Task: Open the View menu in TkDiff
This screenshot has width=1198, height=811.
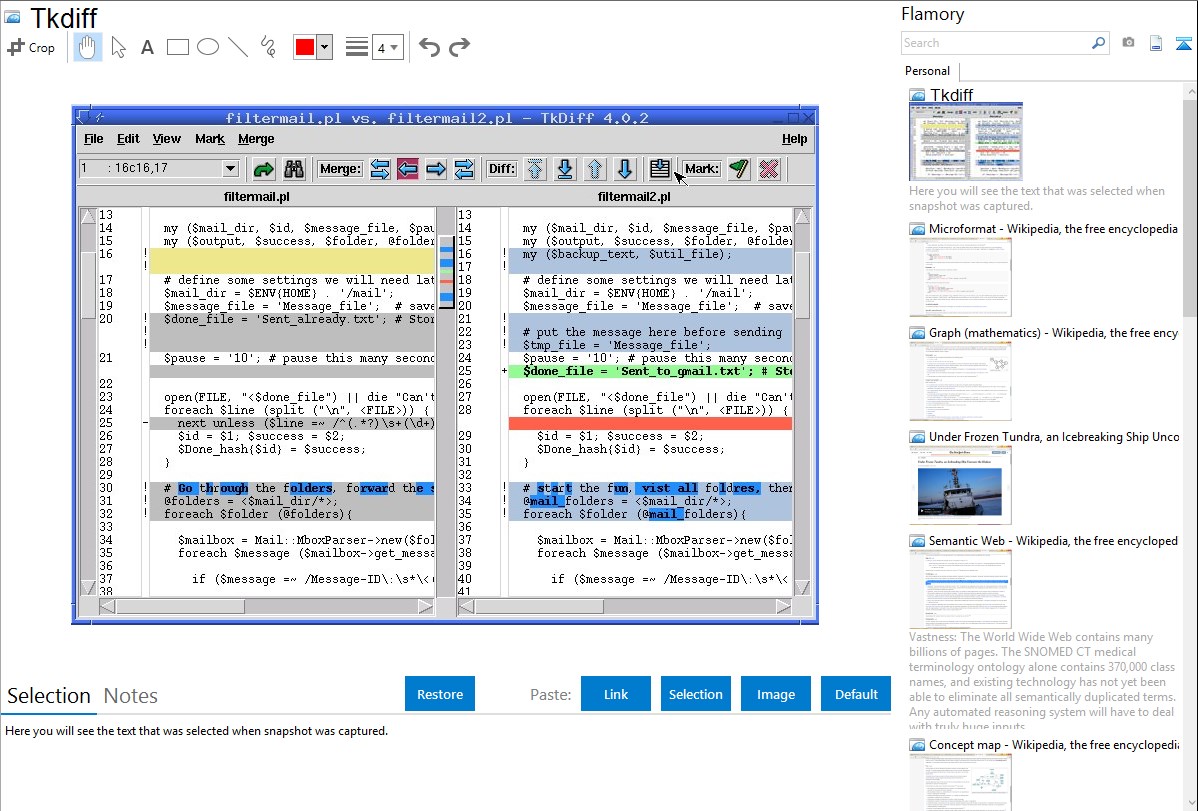Action: 167,139
